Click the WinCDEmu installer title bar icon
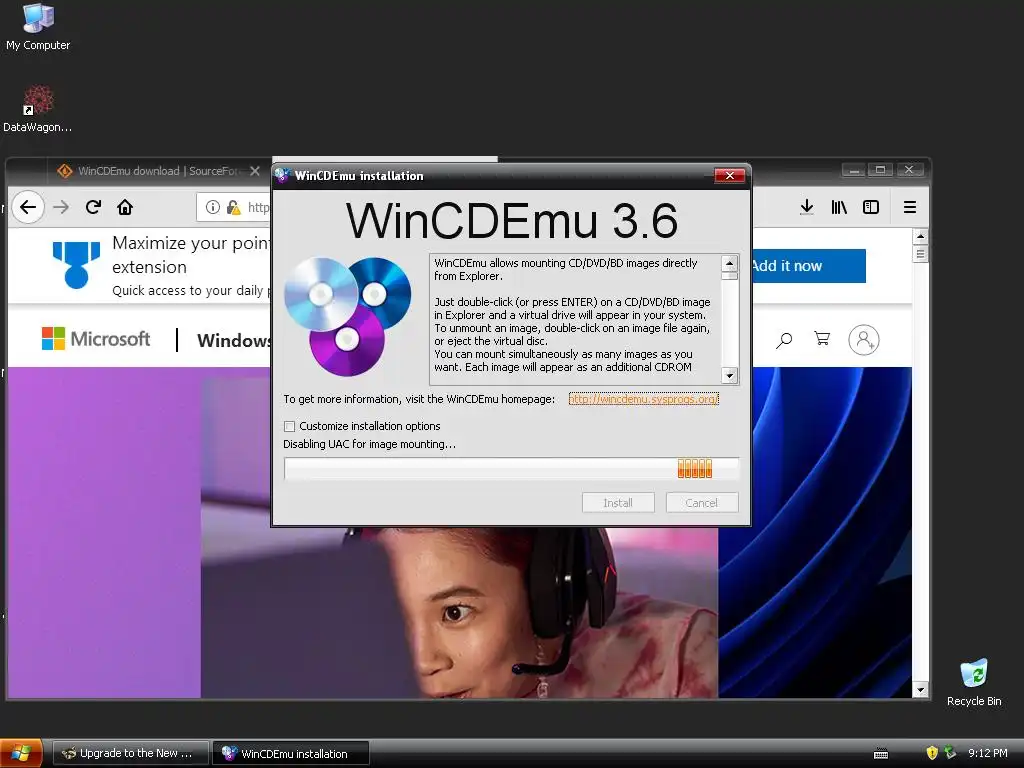Screen dimensions: 1024x768 pyautogui.click(x=282, y=175)
